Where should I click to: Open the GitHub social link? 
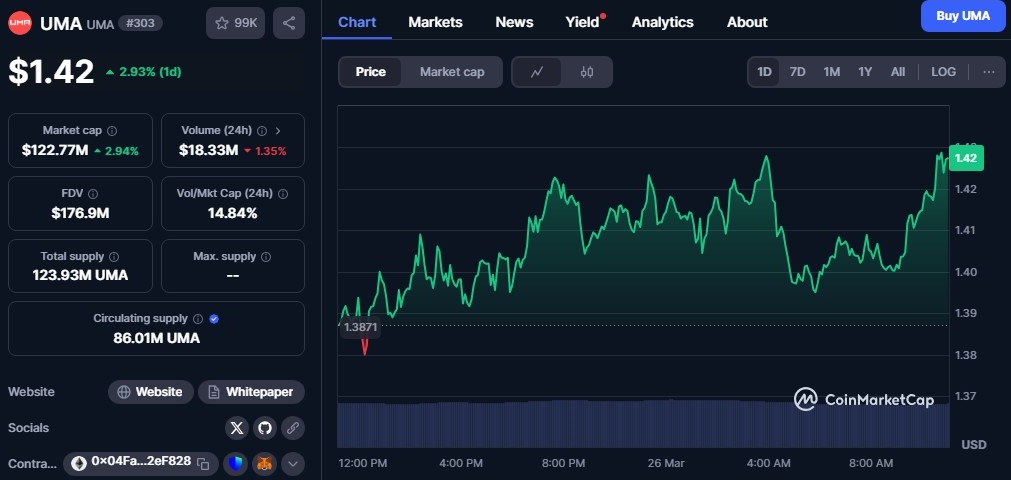(264, 428)
